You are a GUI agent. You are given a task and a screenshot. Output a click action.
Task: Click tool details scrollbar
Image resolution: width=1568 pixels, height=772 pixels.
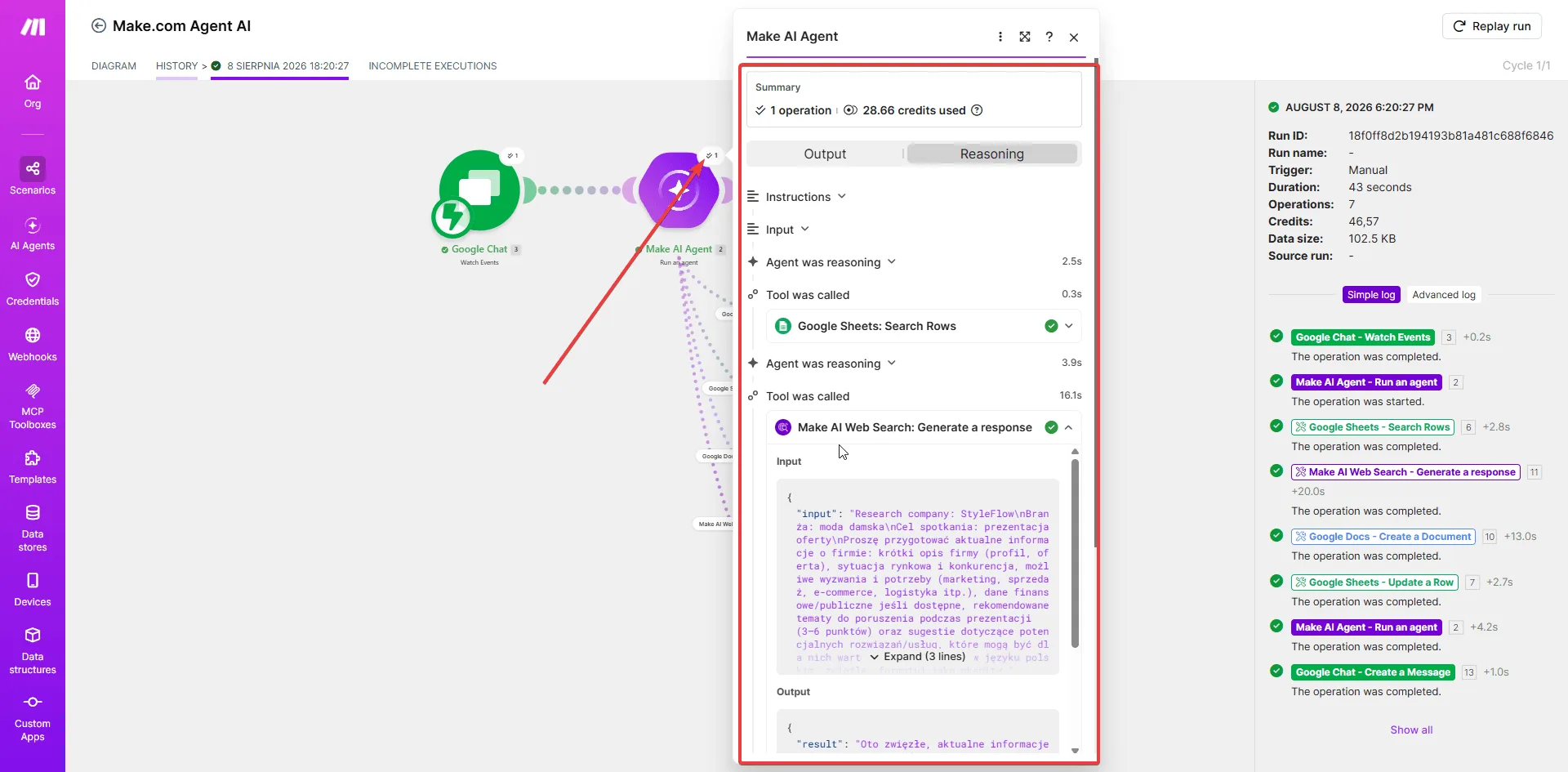coord(1075,553)
